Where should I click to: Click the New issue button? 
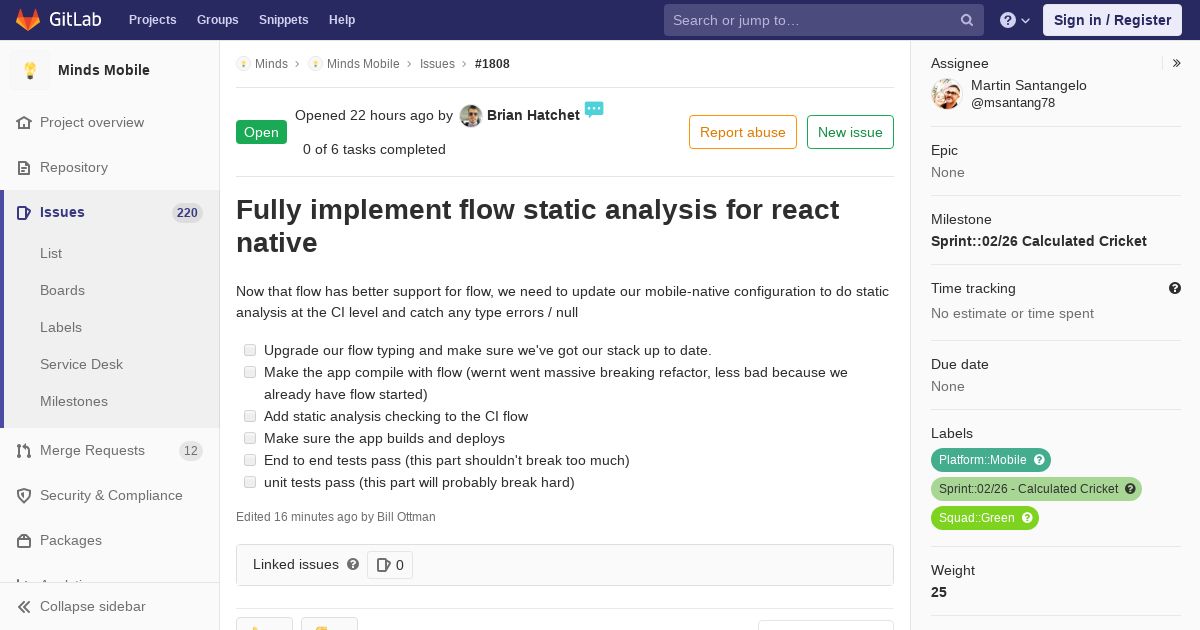pos(850,132)
